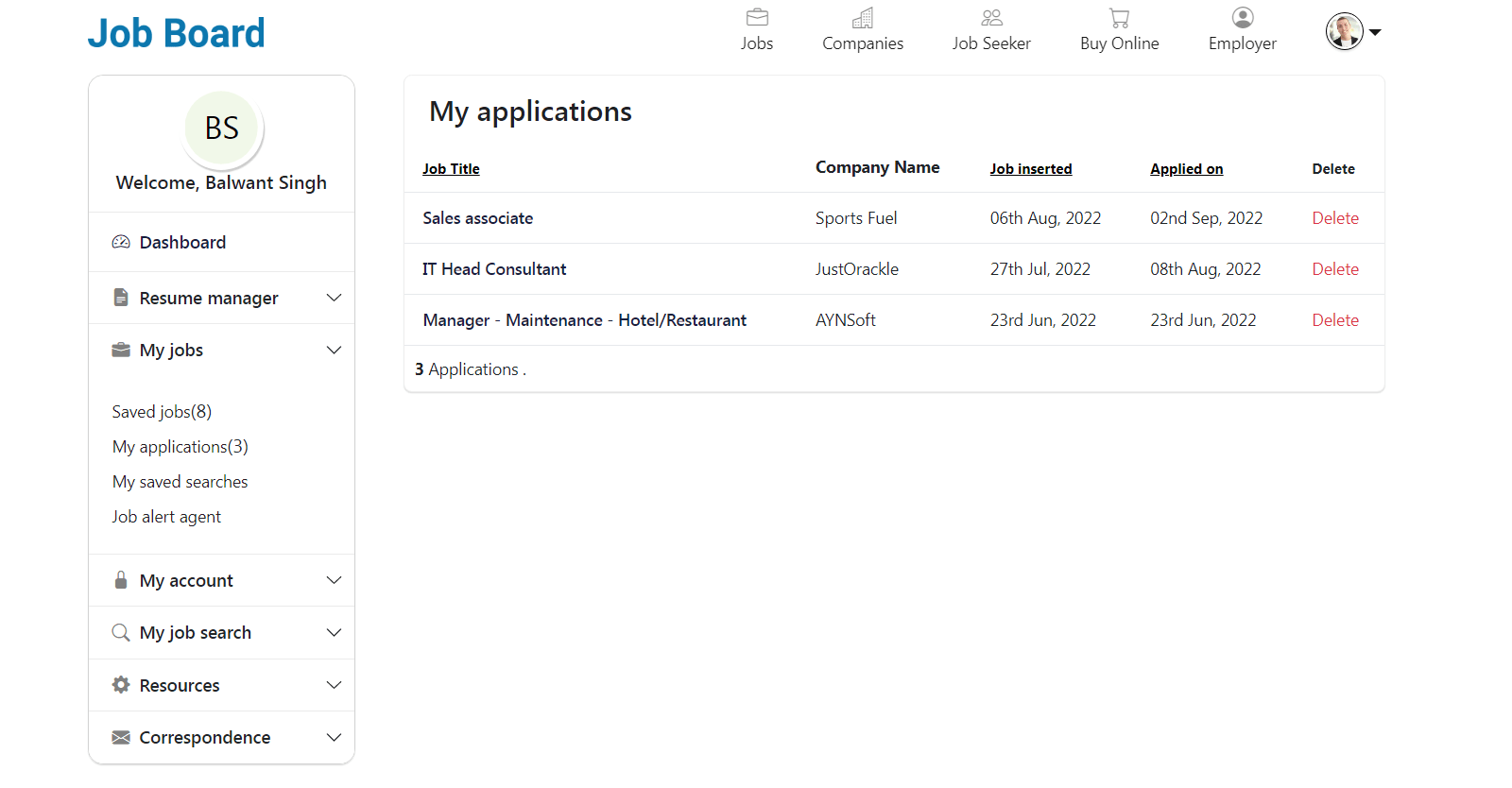The image size is (1512, 788).
Task: Sort table by Job inserted header
Action: [x=1031, y=169]
